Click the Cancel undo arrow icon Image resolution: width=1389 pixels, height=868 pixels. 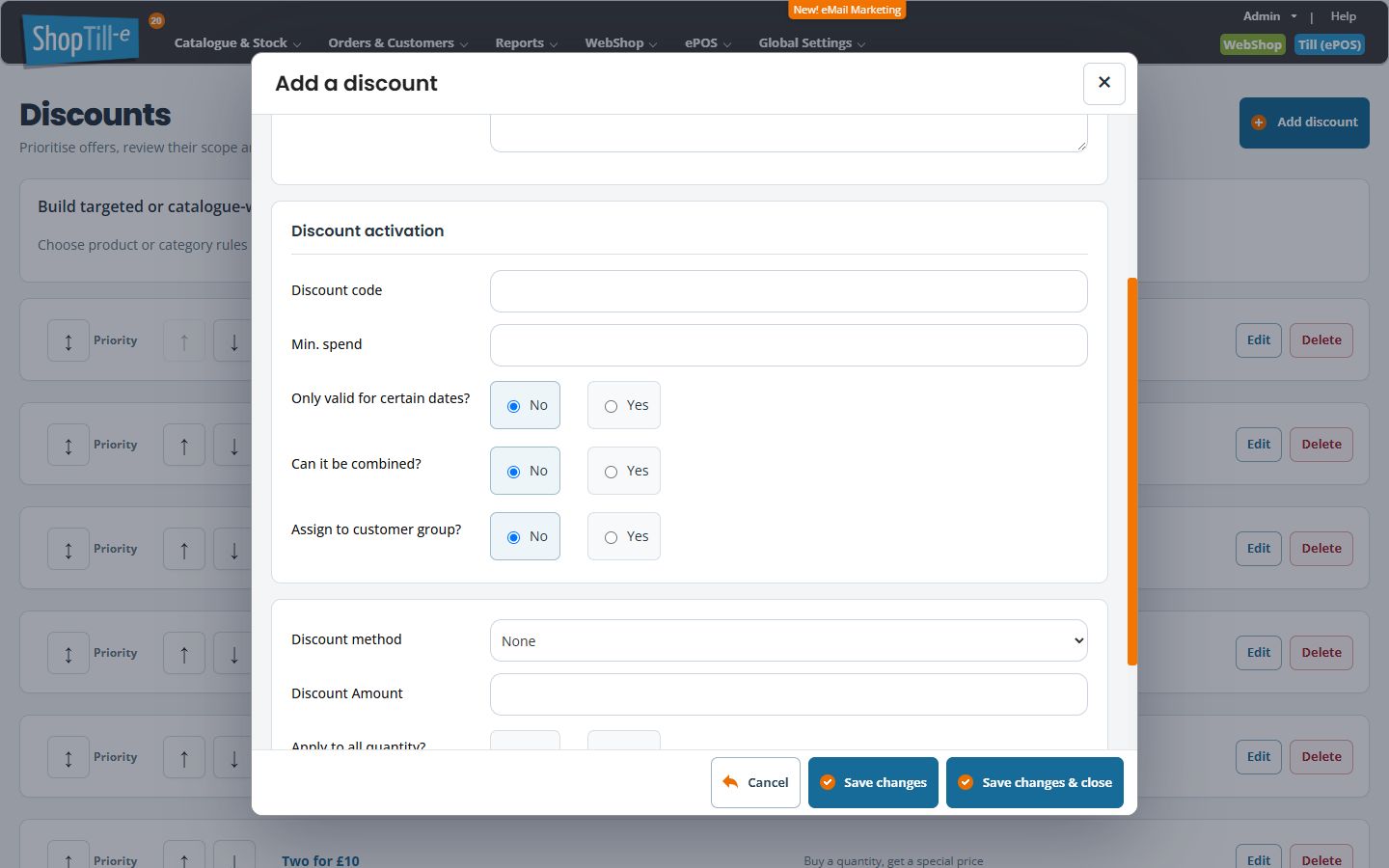tap(730, 782)
